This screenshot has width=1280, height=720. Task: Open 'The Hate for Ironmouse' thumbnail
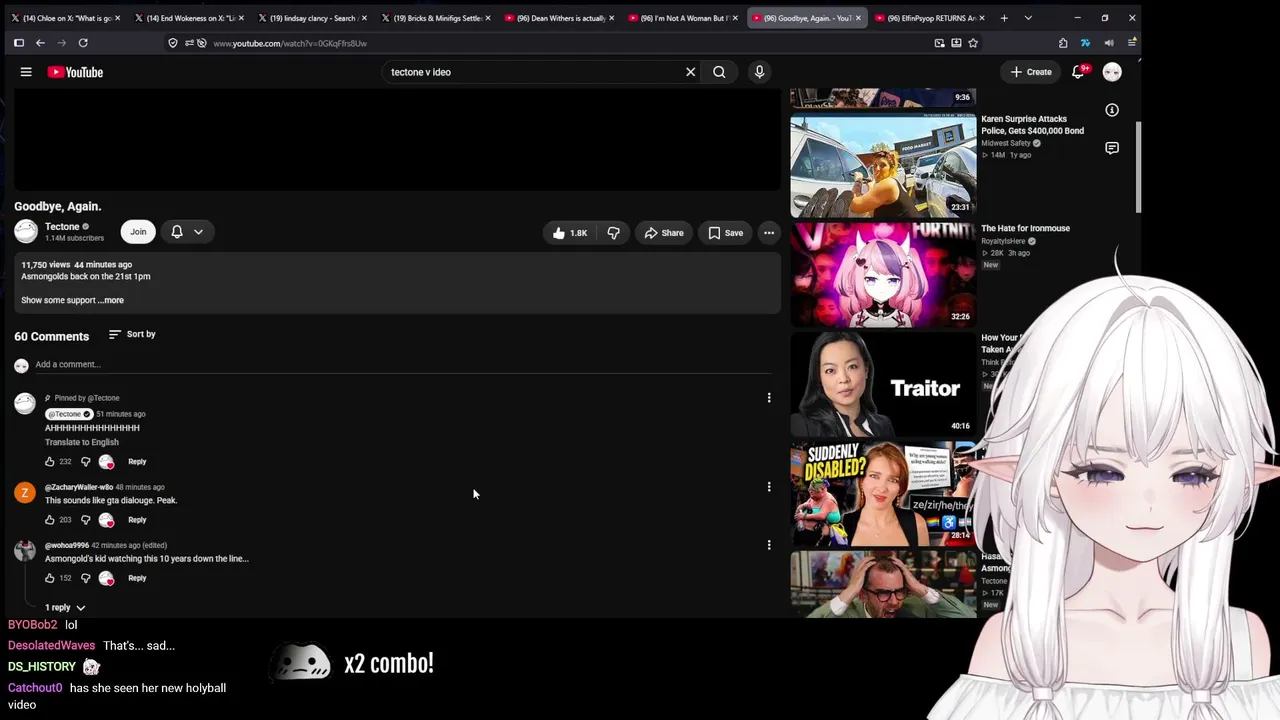pyautogui.click(x=883, y=274)
